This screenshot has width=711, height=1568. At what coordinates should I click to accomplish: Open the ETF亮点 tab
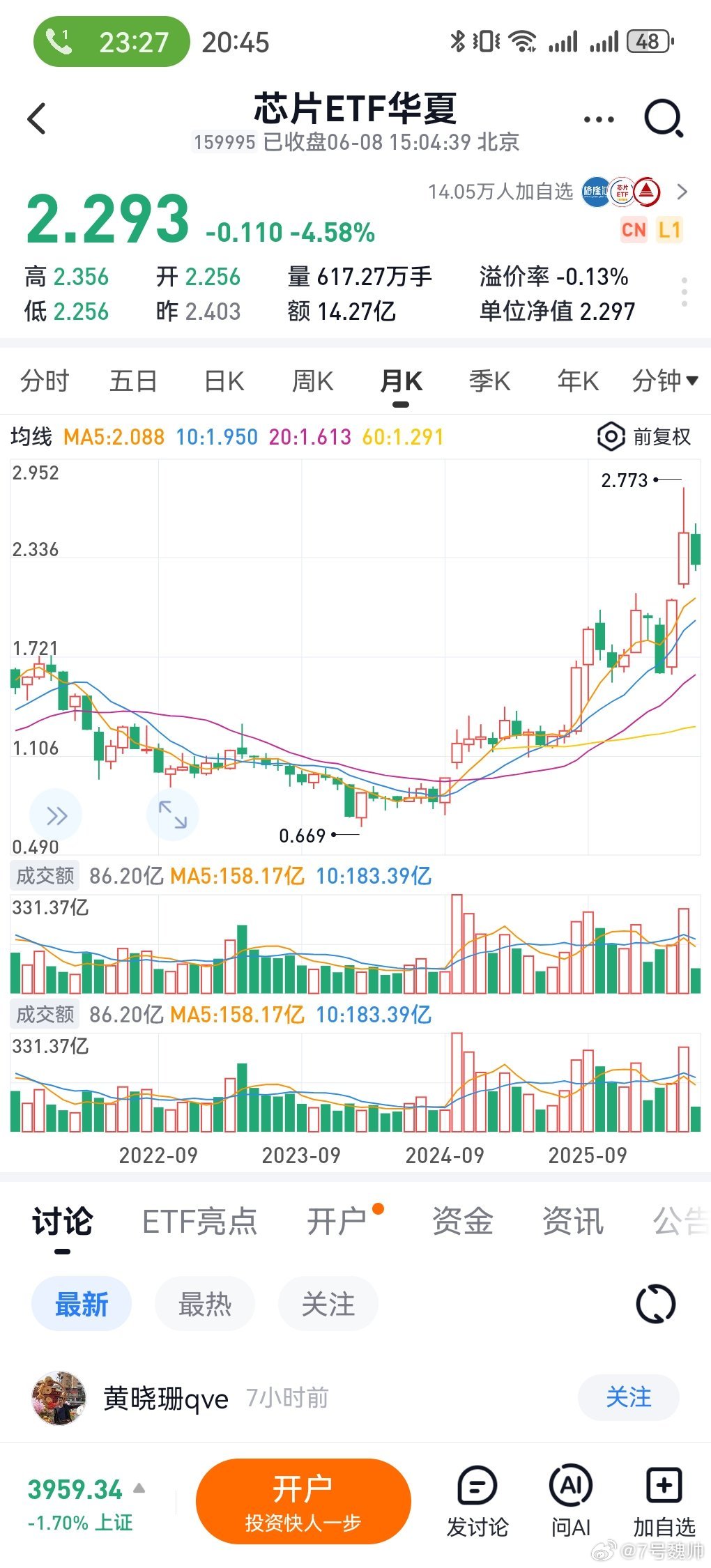(199, 1221)
